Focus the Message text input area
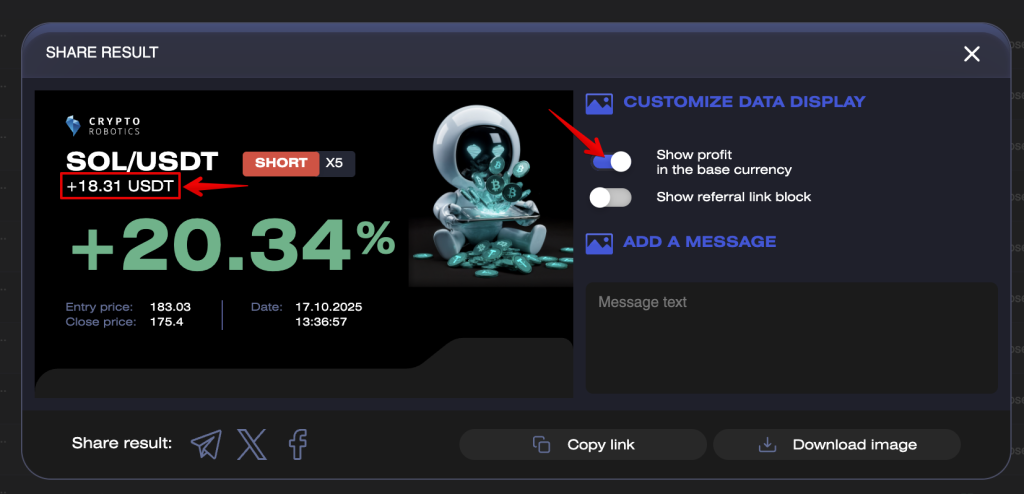The width and height of the screenshot is (1024, 494). 791,337
